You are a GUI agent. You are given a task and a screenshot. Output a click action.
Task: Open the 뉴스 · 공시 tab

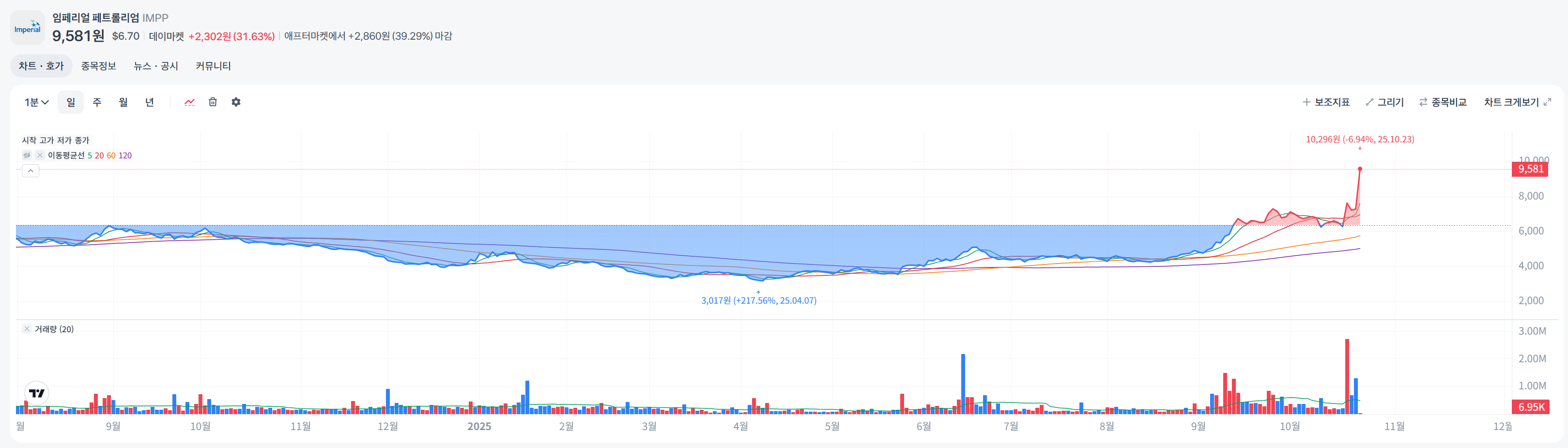[156, 66]
